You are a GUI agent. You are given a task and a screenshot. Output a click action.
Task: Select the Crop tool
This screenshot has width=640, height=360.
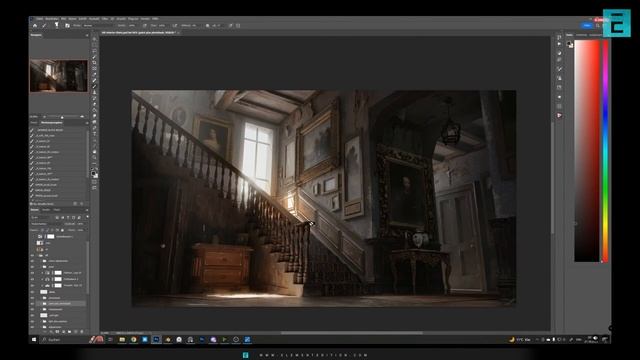pyautogui.click(x=94, y=62)
